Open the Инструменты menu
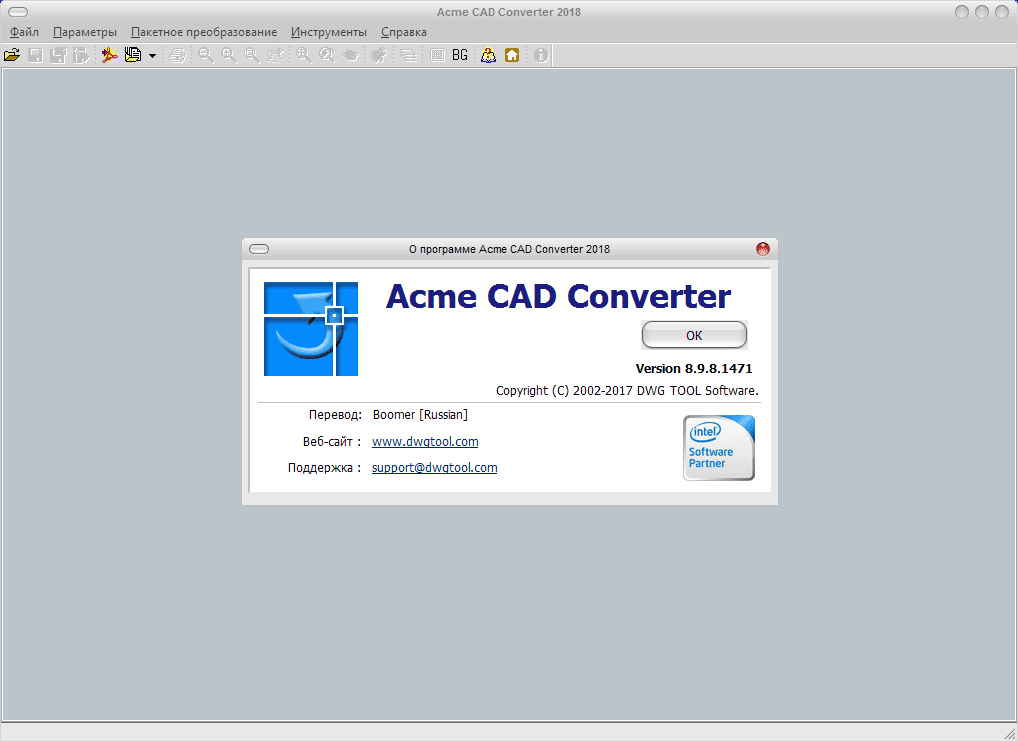 click(x=329, y=32)
